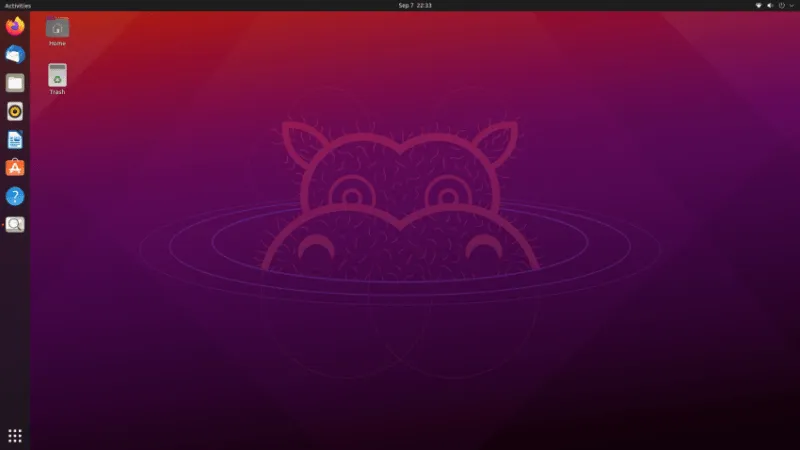Select the Trash desktop icon
Image resolution: width=800 pixels, height=450 pixels.
[57, 79]
